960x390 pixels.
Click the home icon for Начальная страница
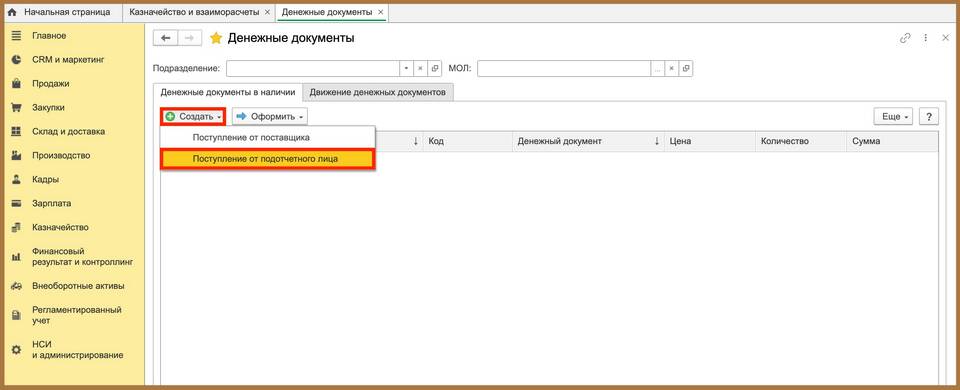point(12,12)
